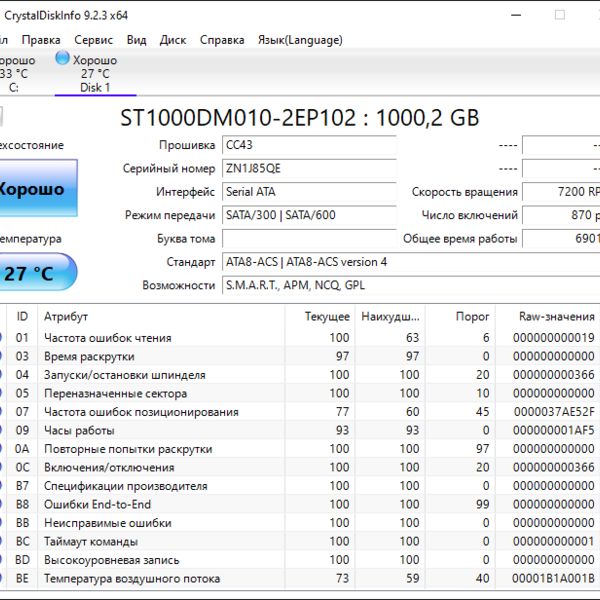Screen dimensions: 600x600
Task: Click the Стандарт field ATA8-ACS
Action: pos(411,262)
